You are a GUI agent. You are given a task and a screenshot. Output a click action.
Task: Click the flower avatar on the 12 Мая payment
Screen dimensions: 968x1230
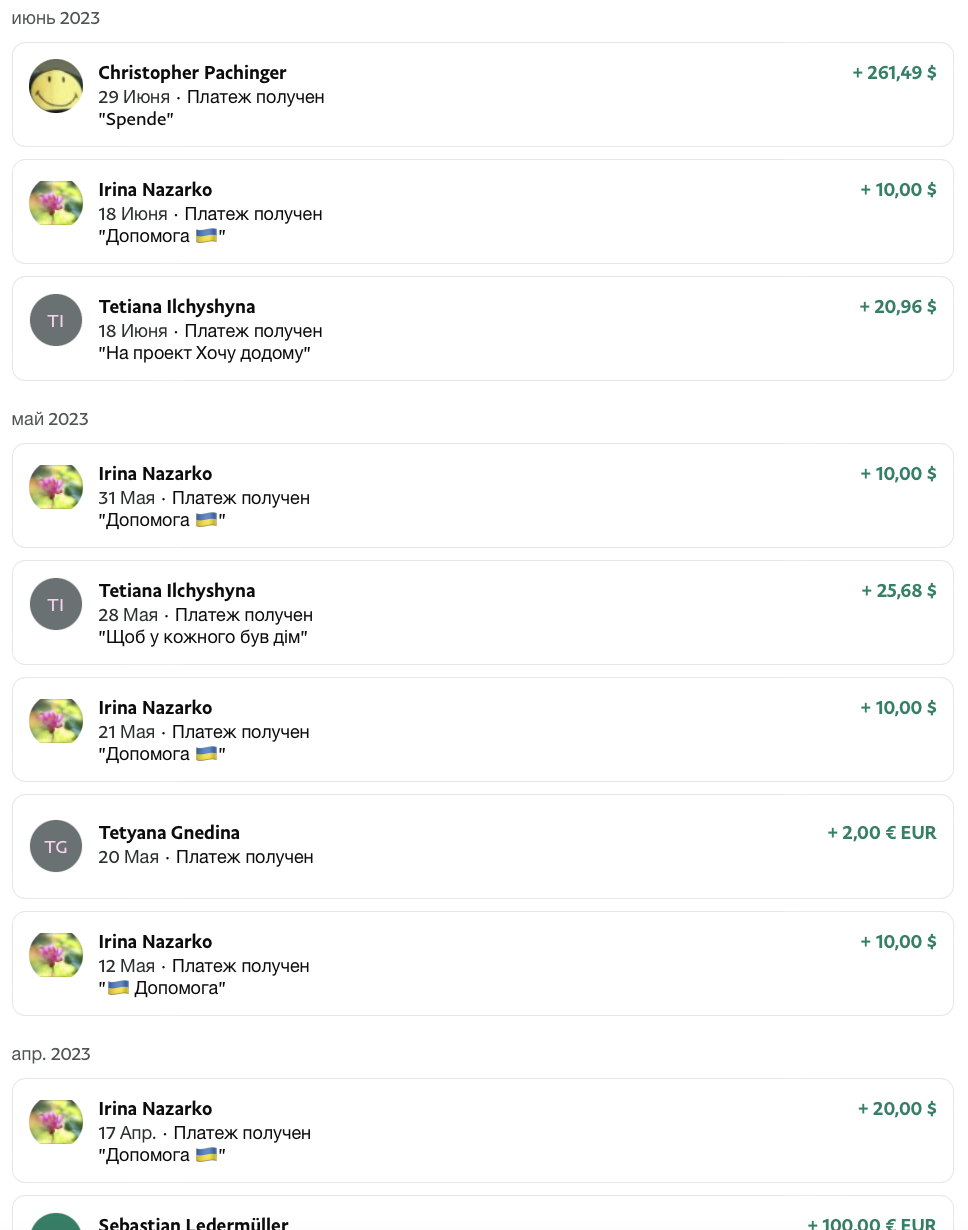point(56,955)
